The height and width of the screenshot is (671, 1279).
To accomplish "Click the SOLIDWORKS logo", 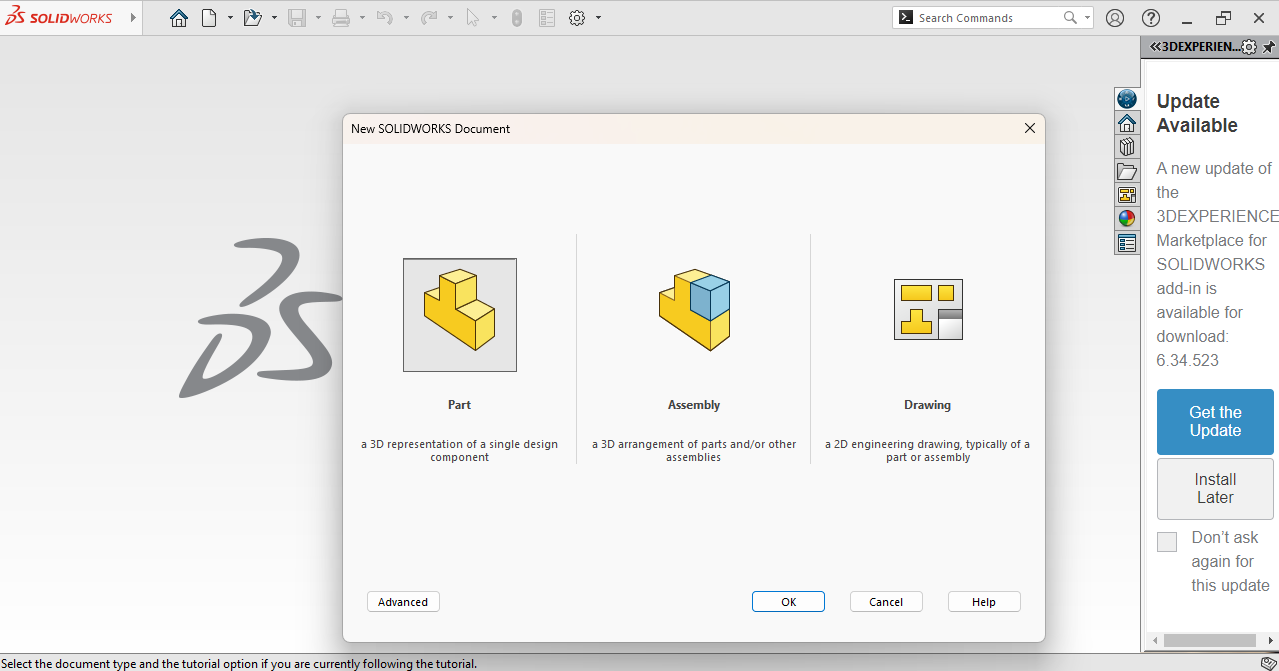I will tap(58, 18).
